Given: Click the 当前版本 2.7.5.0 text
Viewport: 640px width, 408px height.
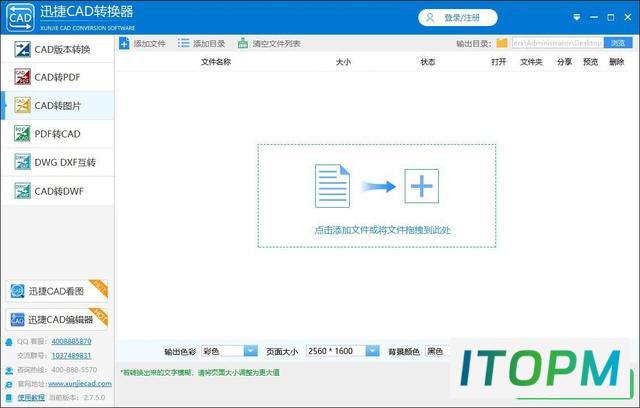Looking at the screenshot, I should [77, 397].
